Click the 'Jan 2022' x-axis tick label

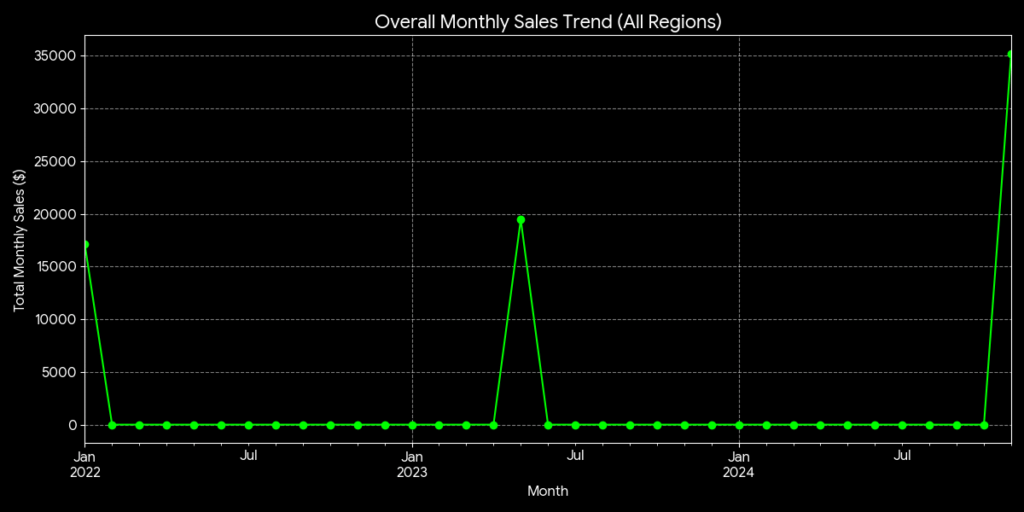pos(85,464)
